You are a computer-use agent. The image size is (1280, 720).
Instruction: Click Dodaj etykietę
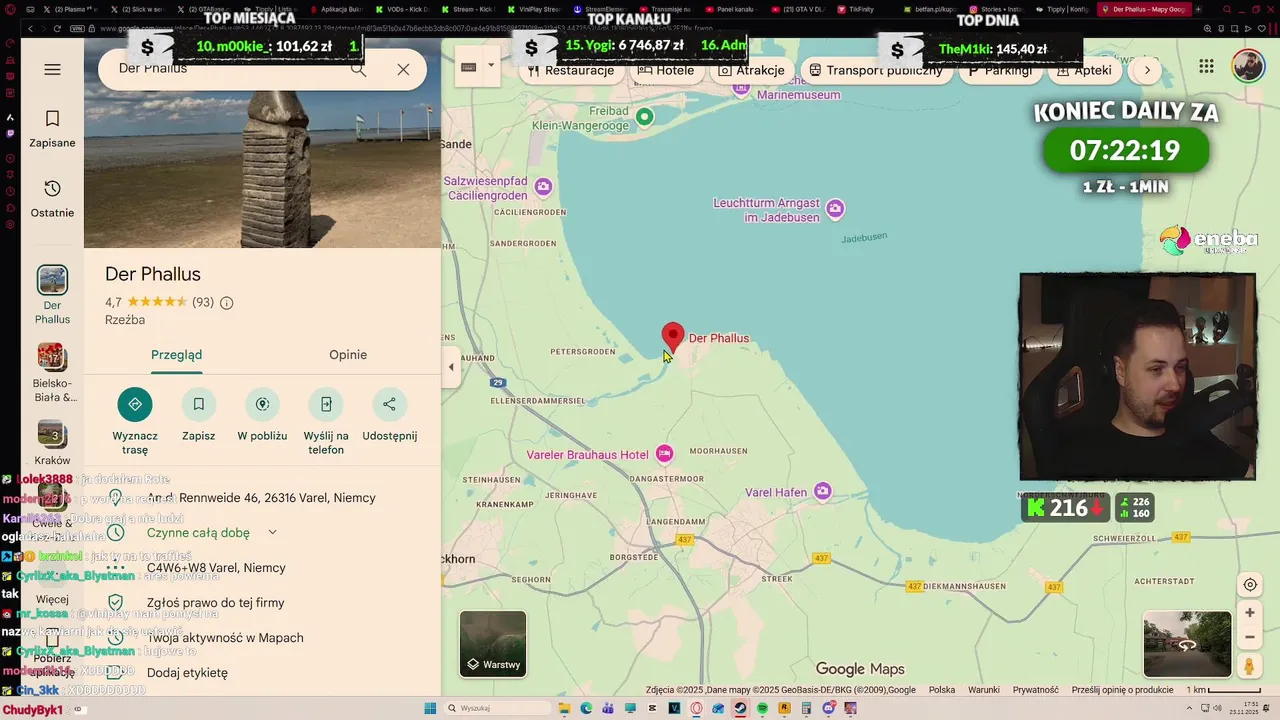262,673
